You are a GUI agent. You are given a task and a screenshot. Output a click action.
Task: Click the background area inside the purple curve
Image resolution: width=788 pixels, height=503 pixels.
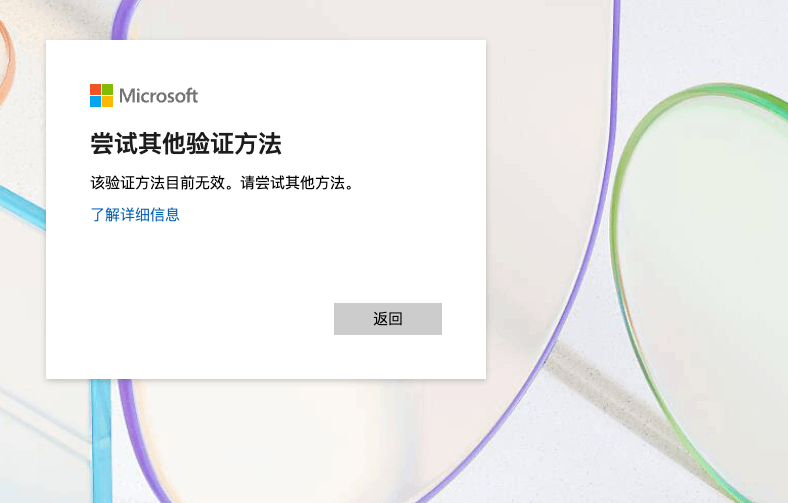(x=543, y=201)
